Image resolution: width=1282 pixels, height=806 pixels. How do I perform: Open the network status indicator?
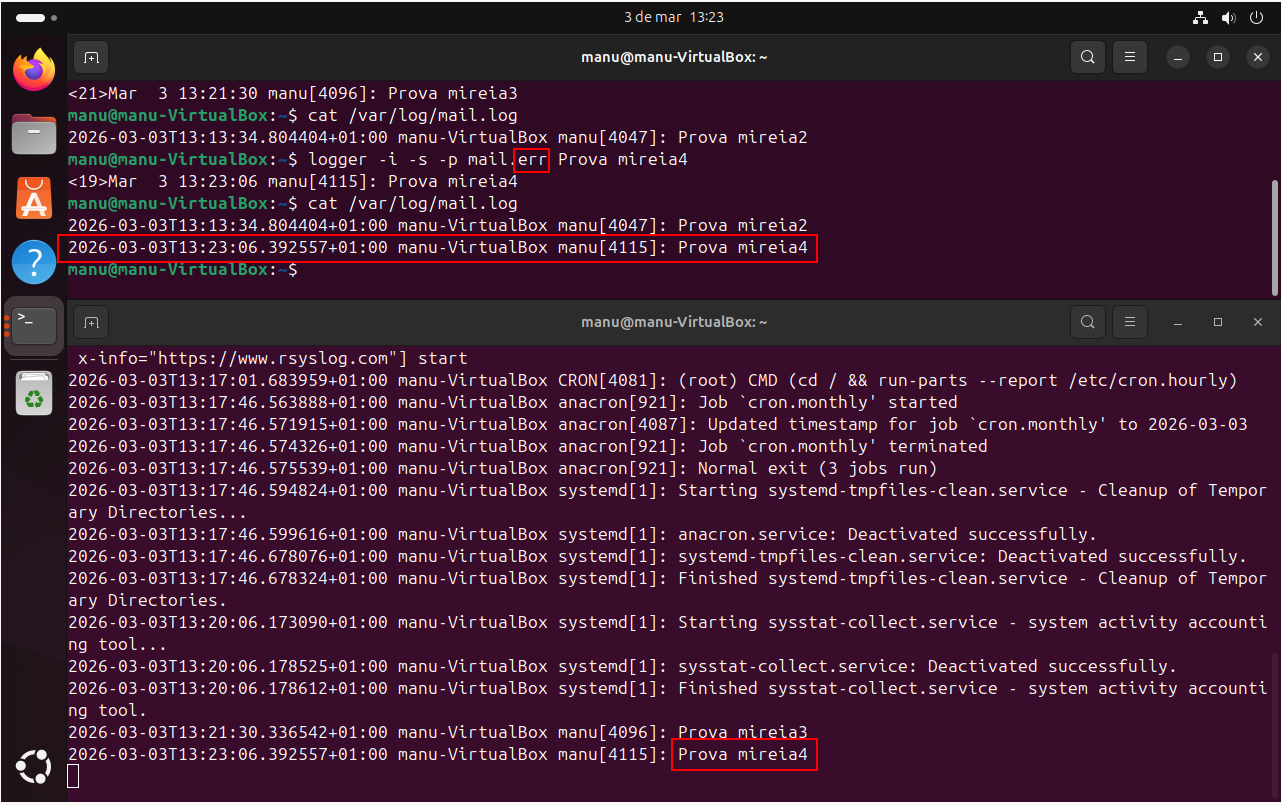pyautogui.click(x=1201, y=17)
